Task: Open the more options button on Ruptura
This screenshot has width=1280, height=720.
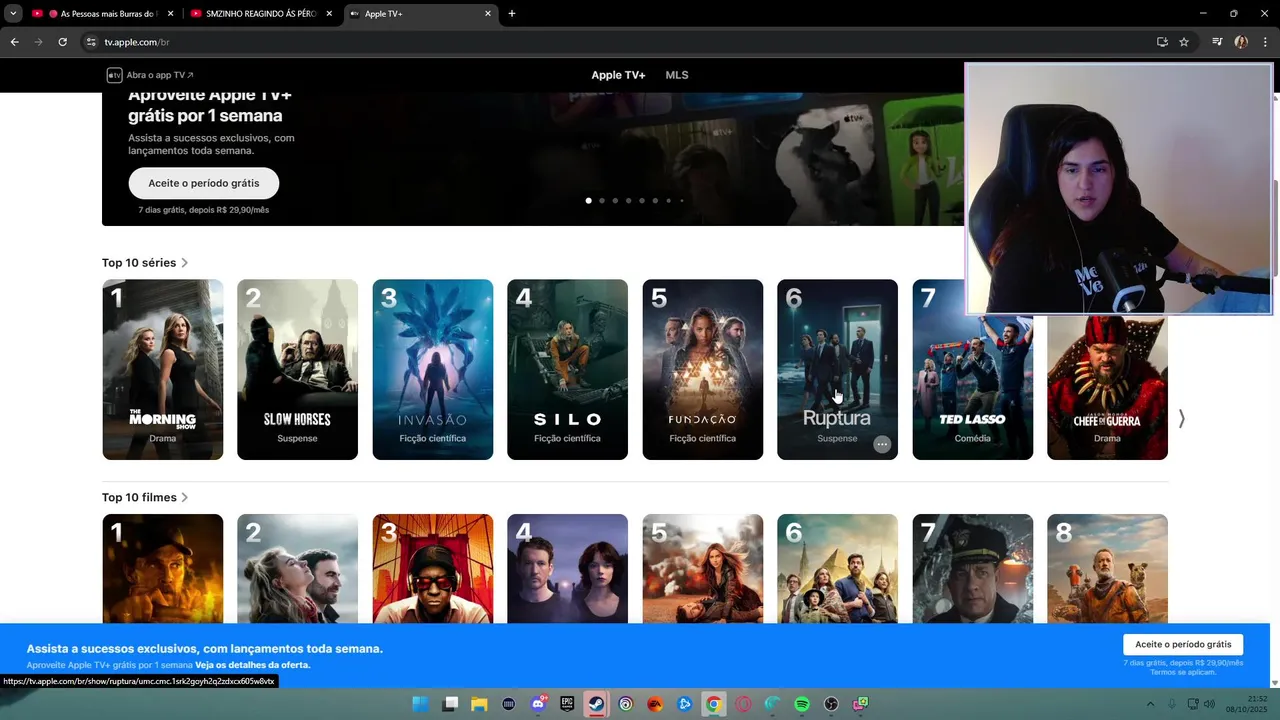Action: pyautogui.click(x=882, y=445)
